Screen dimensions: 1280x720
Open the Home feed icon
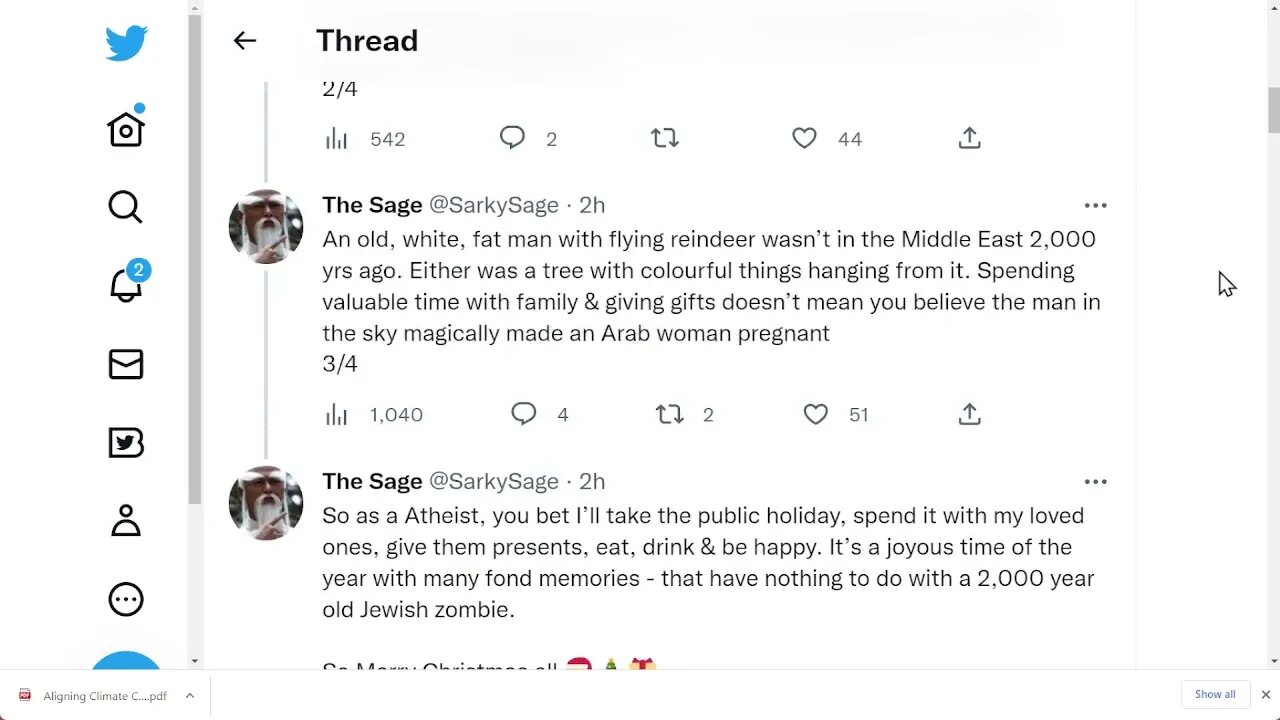tap(126, 129)
